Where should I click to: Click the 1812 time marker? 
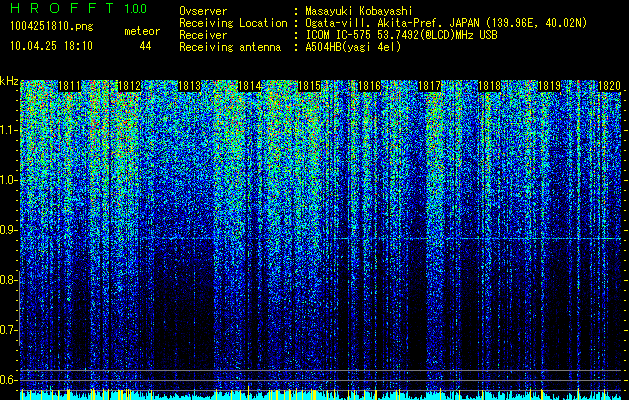129,86
